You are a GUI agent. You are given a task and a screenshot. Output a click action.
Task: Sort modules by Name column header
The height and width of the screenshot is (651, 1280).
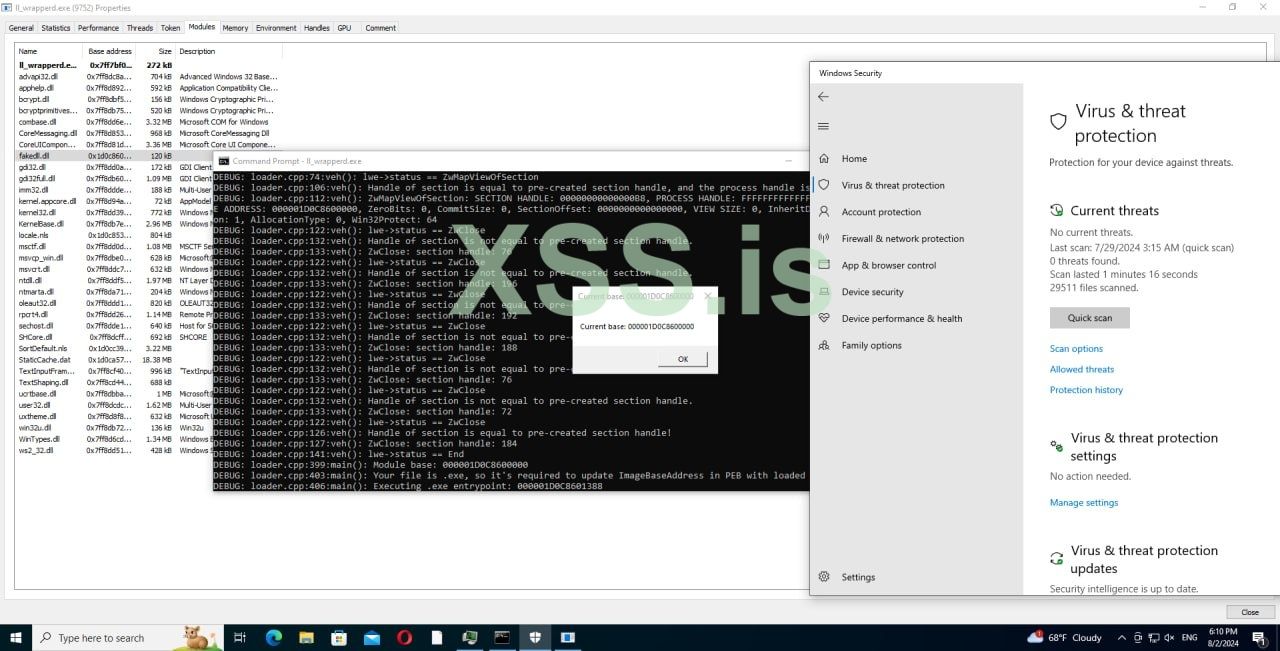48,51
